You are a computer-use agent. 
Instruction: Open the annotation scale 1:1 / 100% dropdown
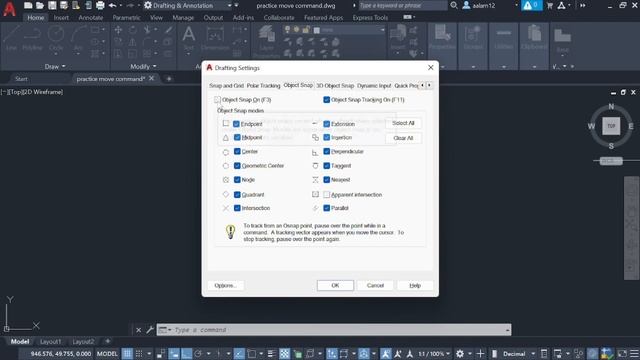434,353
